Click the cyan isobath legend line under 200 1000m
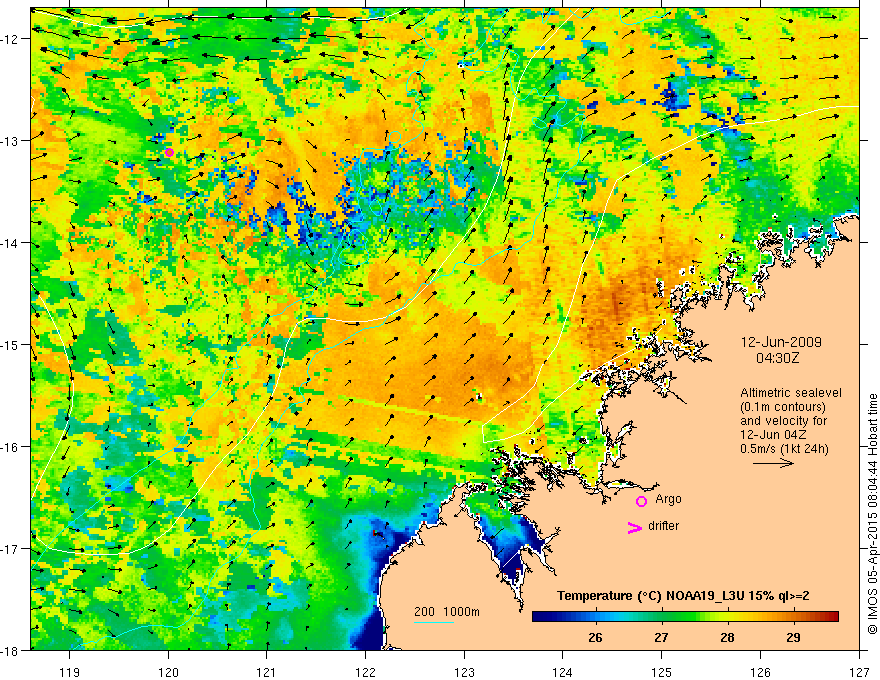Screen dimensions: 880x680 (x=434, y=622)
